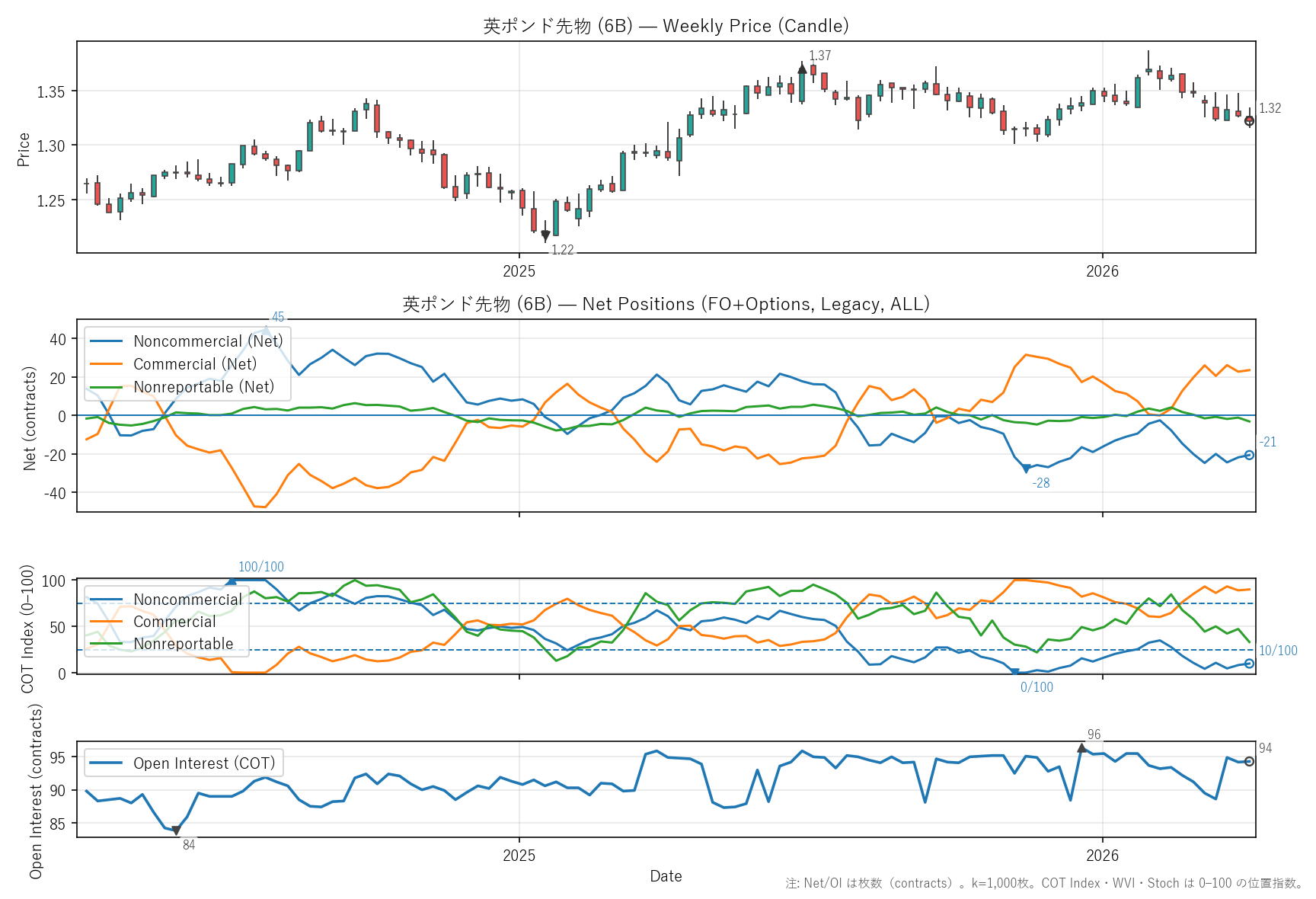Click the 100/100 COT index high label

click(x=260, y=567)
